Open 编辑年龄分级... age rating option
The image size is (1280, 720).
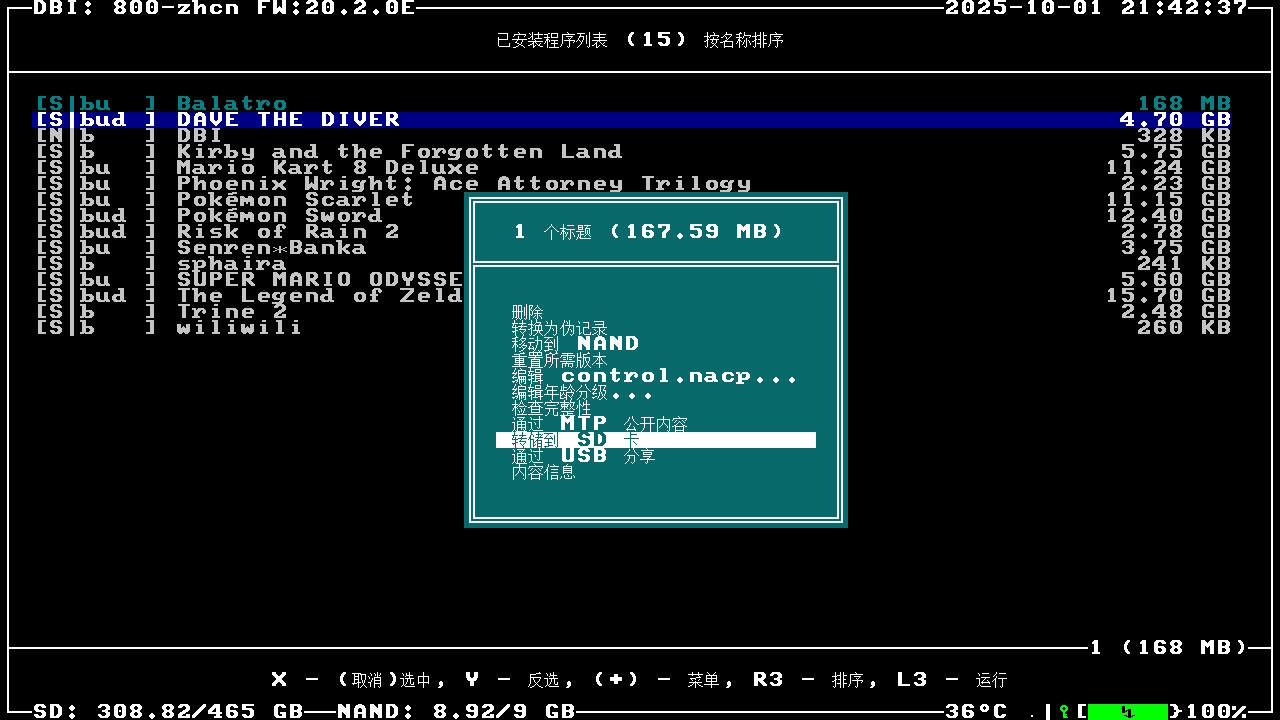581,392
